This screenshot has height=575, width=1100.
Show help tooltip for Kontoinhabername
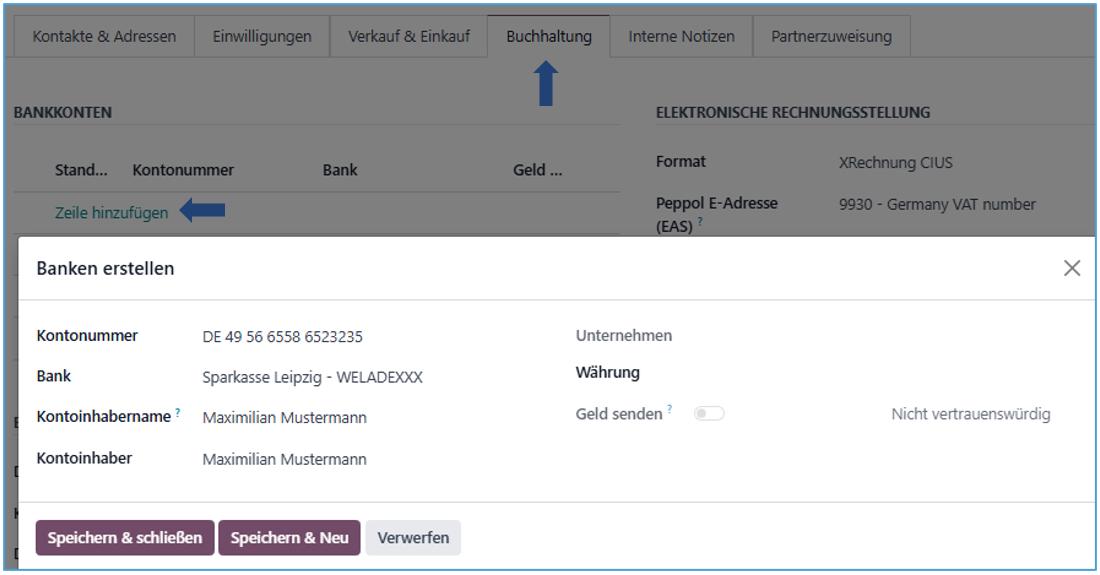click(178, 412)
